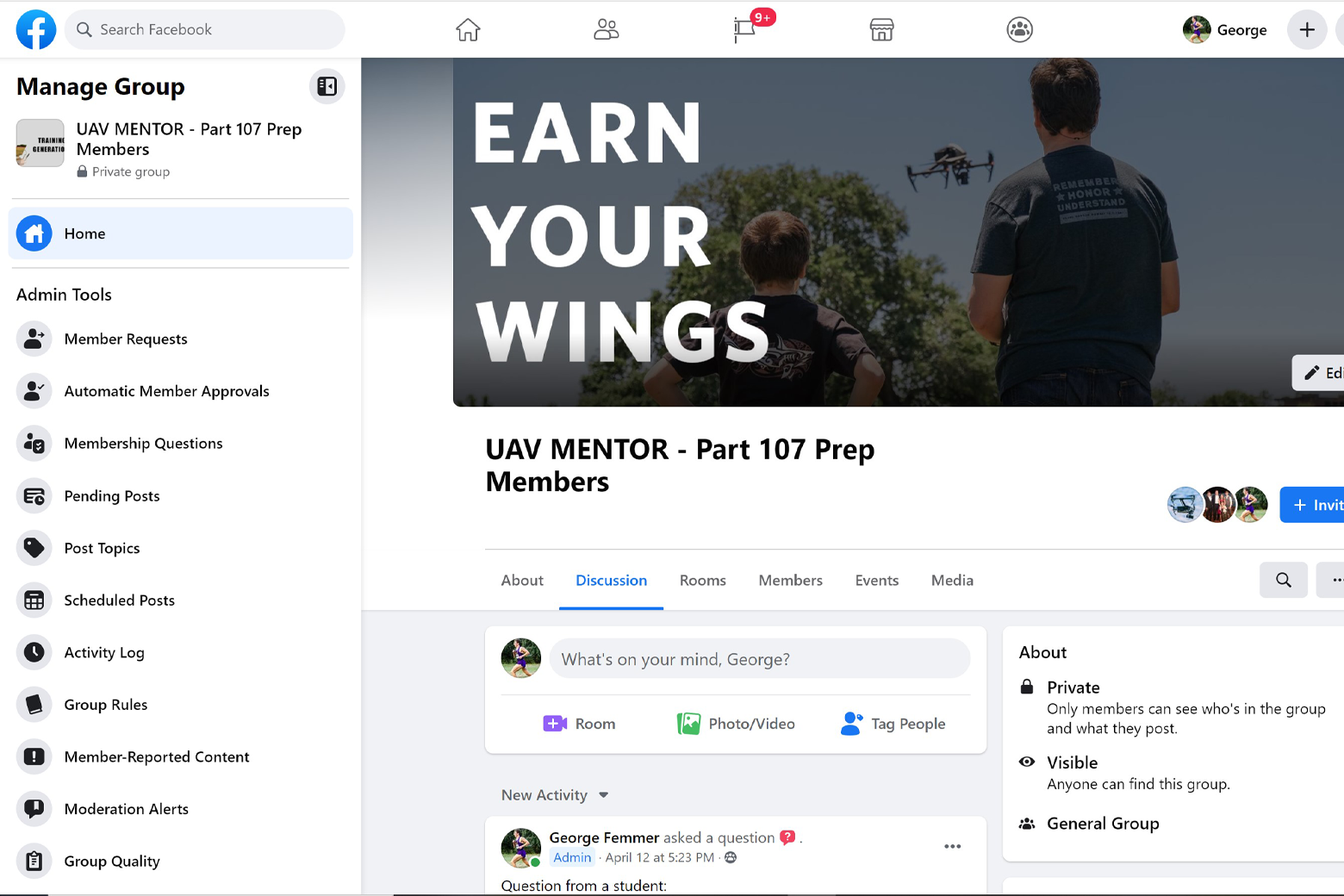Click the group thumbnail in sidebar
Viewport: 1344px width, 896px height.
coord(40,143)
